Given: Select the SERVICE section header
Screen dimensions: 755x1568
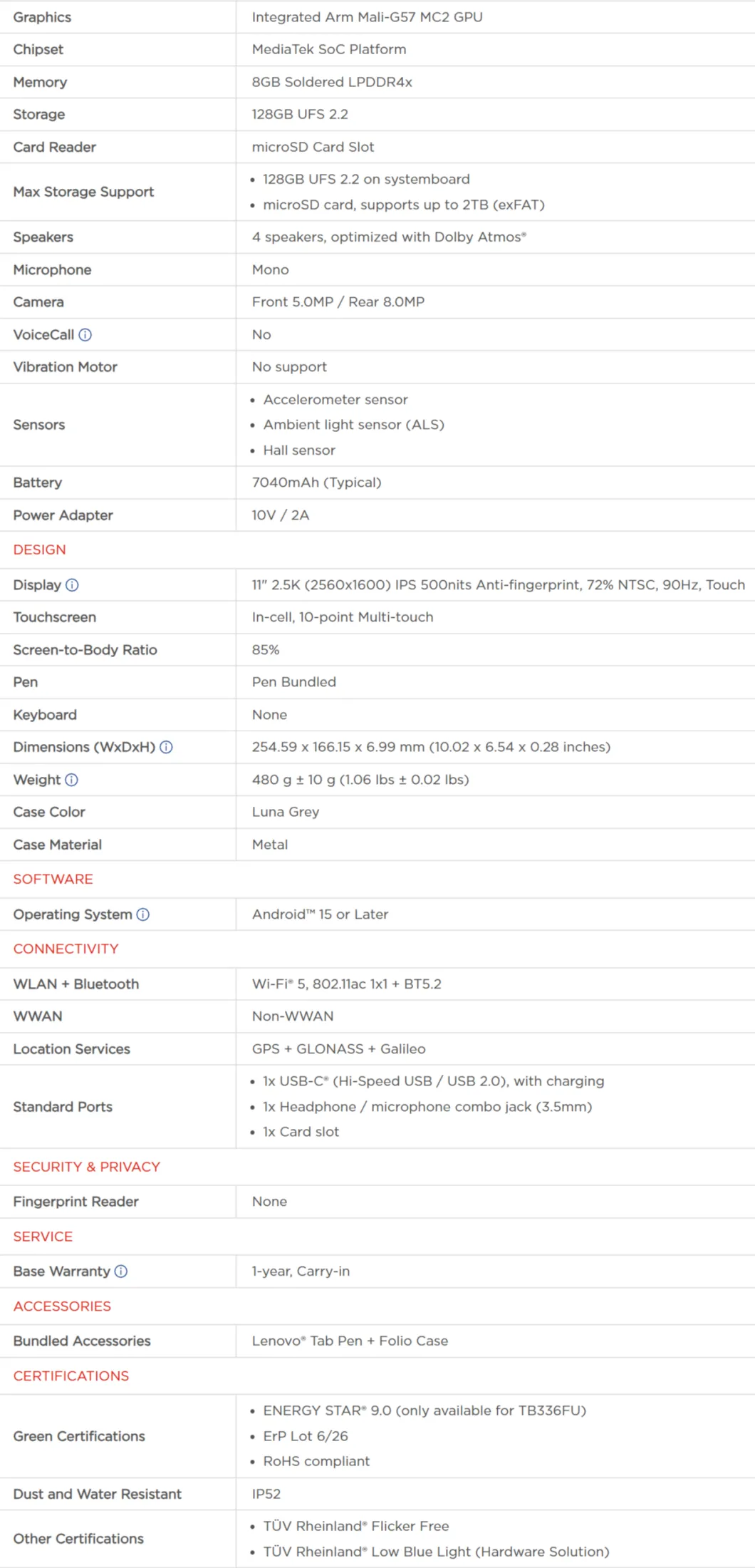Looking at the screenshot, I should (43, 1237).
